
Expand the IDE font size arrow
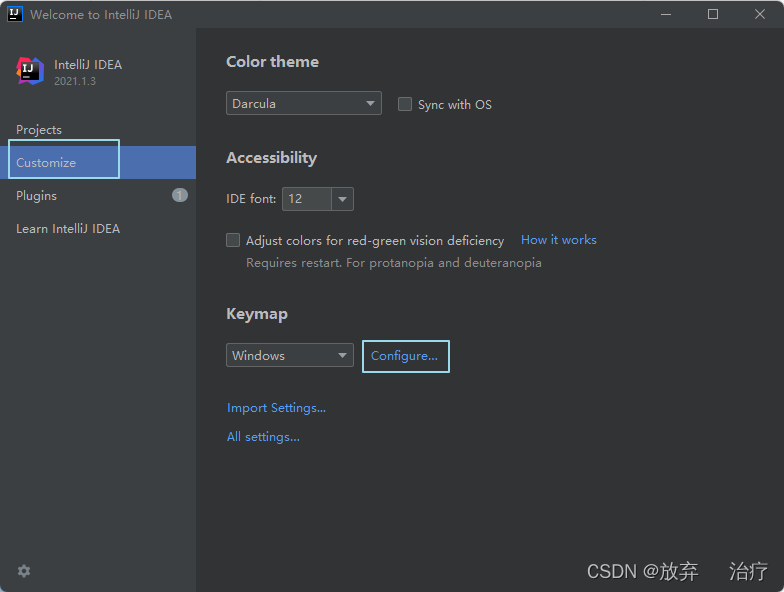tap(342, 199)
